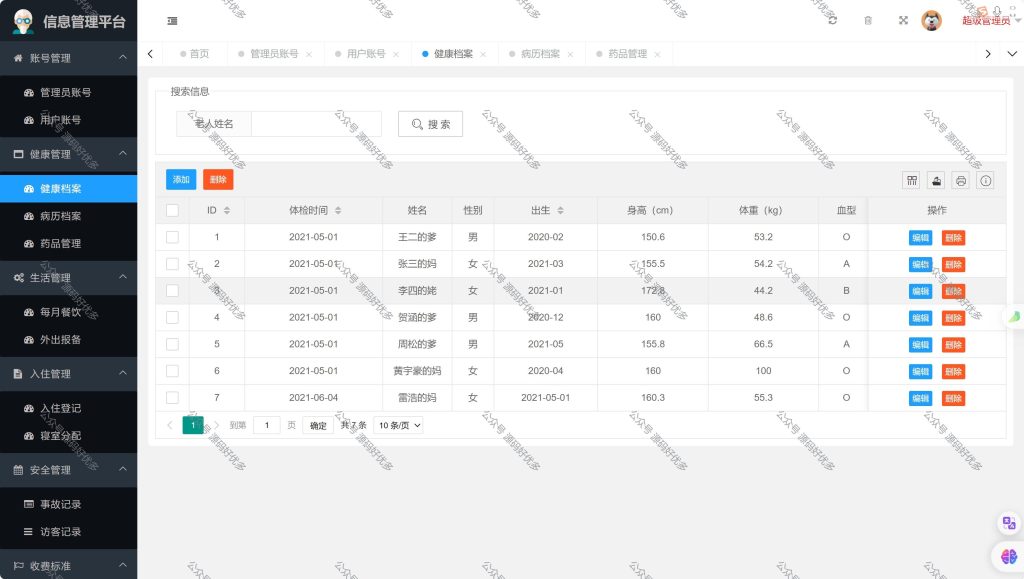1024x579 pixels.
Task: Click icon beside 访客记录 sidebar item
Action: pyautogui.click(x=29, y=531)
